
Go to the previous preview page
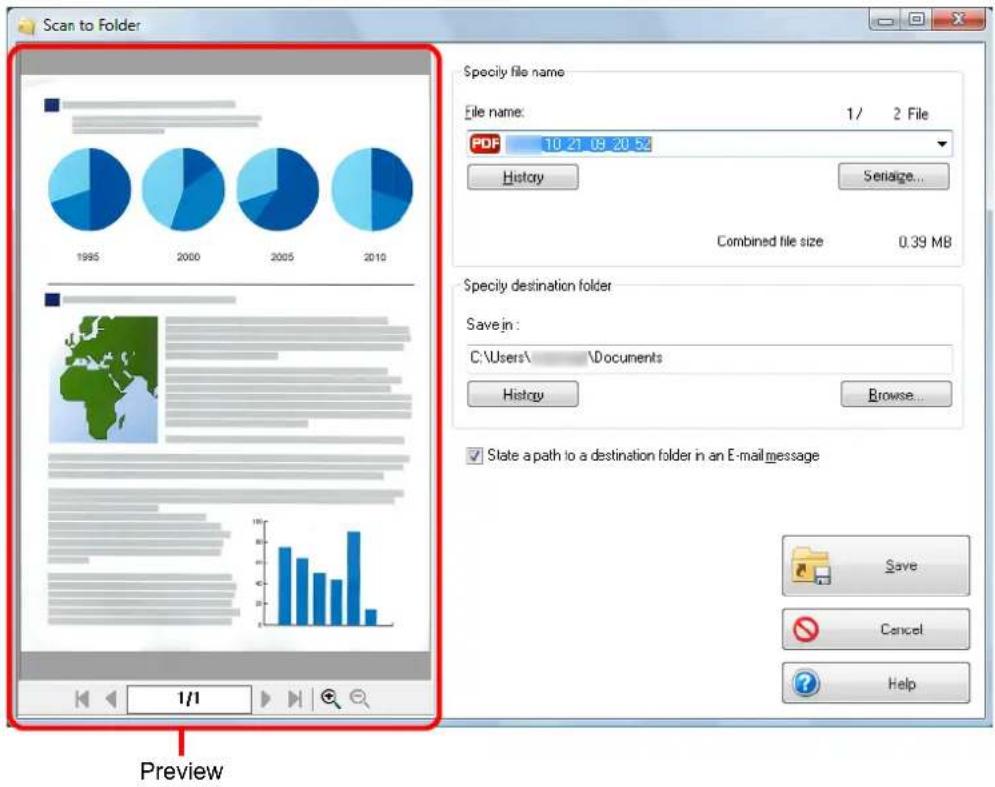111,699
